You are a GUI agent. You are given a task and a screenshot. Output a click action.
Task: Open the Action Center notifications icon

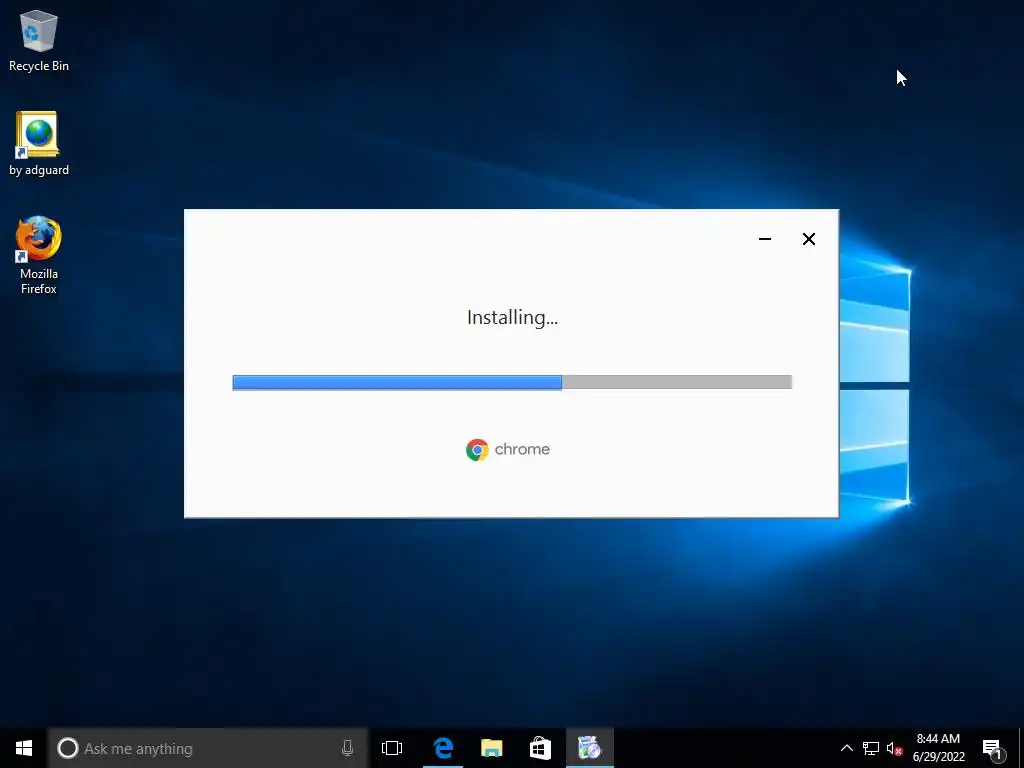993,749
